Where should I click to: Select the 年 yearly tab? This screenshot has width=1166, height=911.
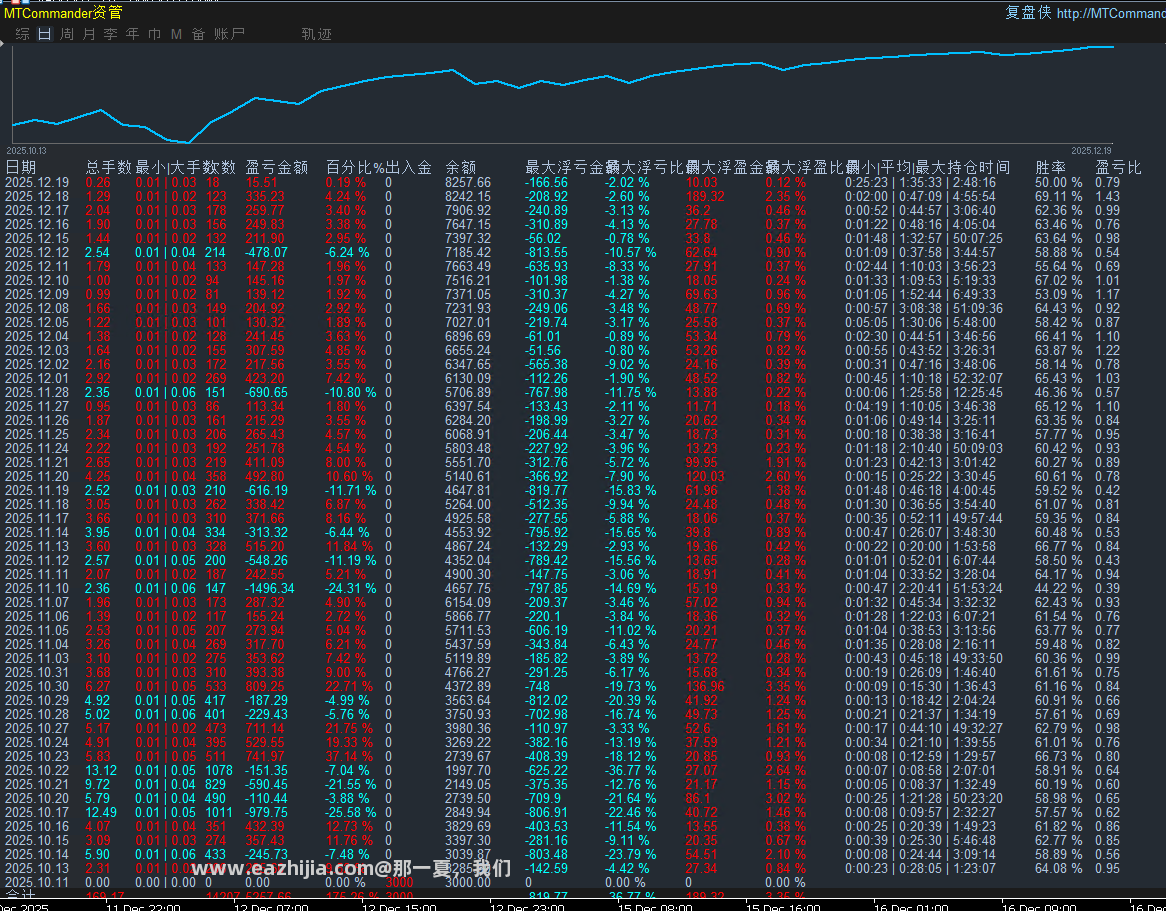pos(132,34)
